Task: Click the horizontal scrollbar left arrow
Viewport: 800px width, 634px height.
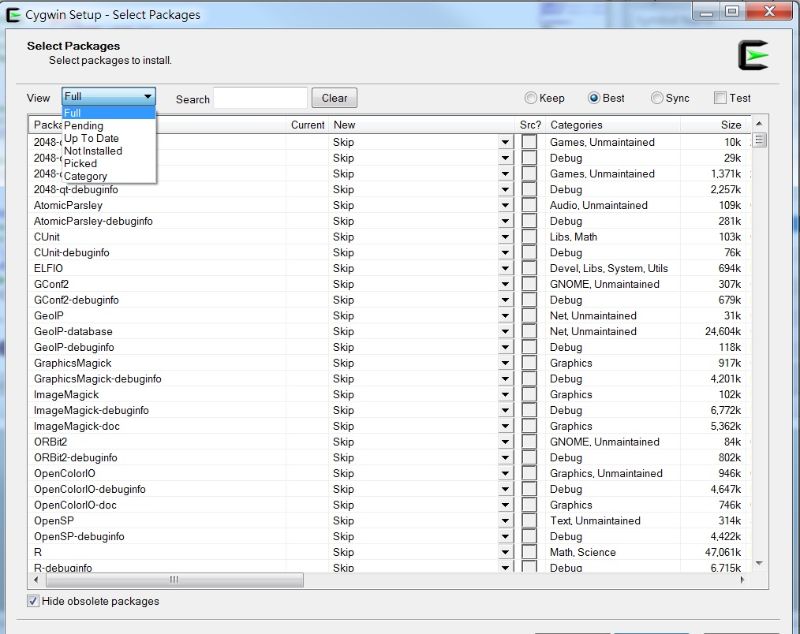Action: [36, 579]
